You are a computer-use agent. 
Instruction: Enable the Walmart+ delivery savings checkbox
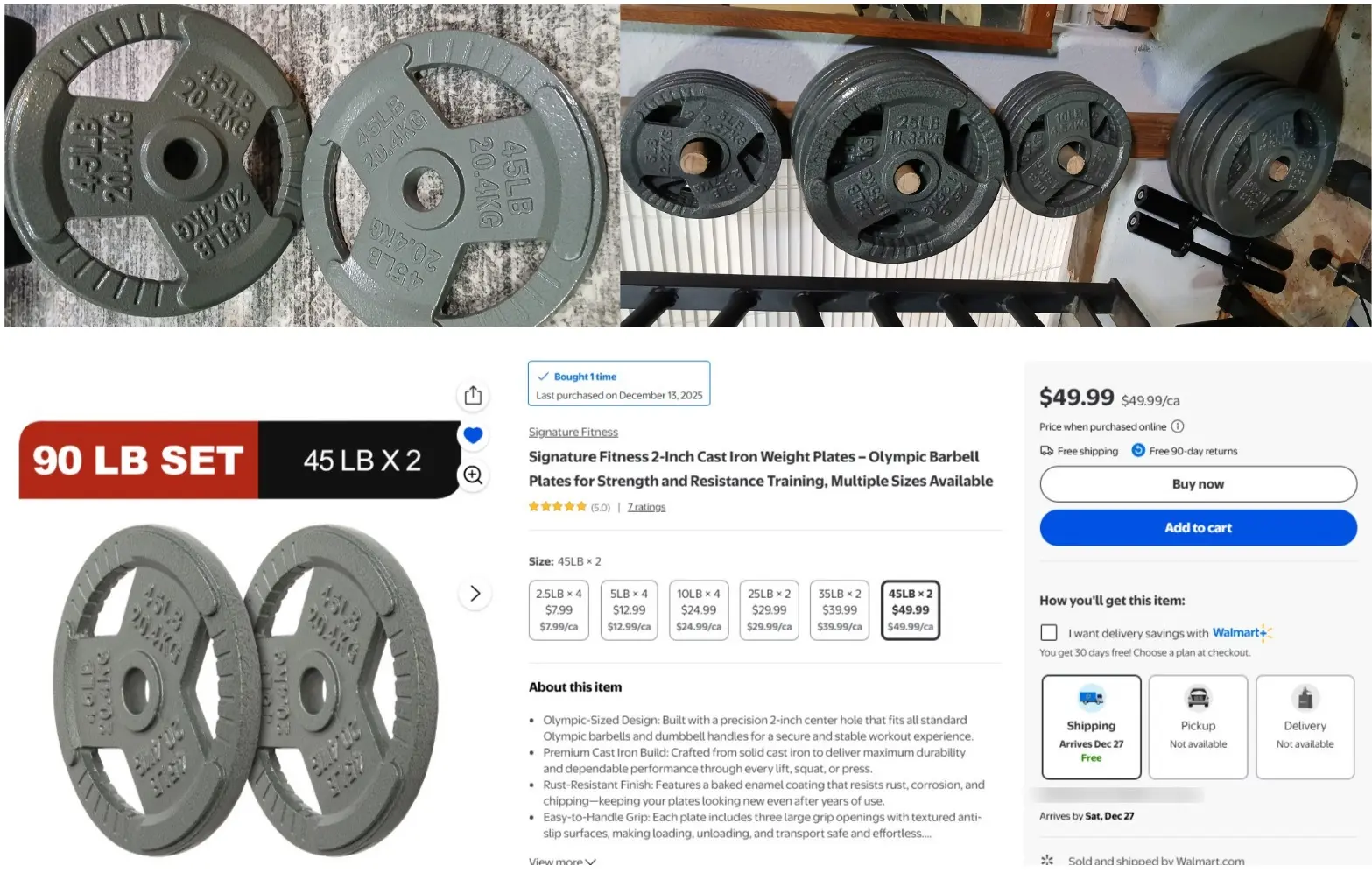[x=1049, y=632]
